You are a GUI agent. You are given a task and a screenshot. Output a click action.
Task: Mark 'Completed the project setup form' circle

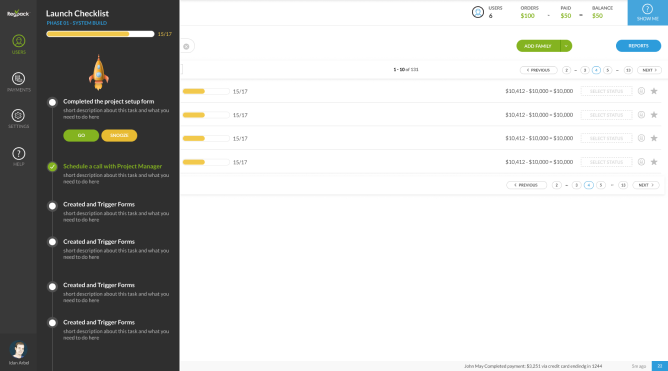52,102
